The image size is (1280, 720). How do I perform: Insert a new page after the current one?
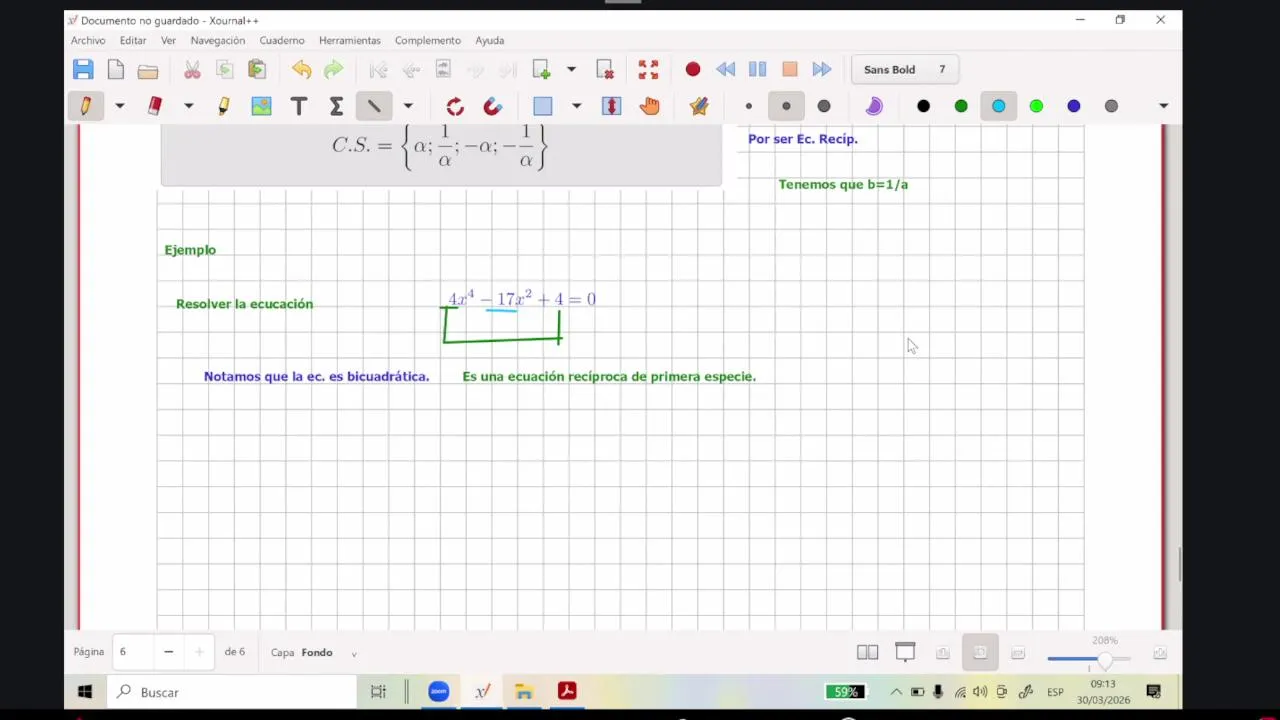[541, 69]
